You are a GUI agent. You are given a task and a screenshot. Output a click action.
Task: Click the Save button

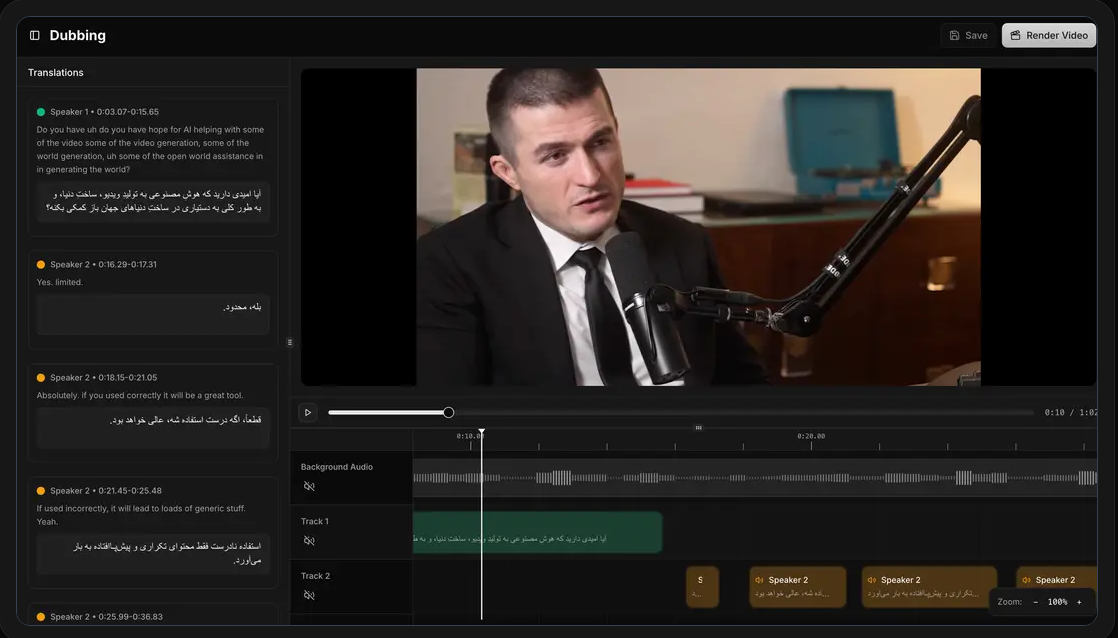(967, 34)
